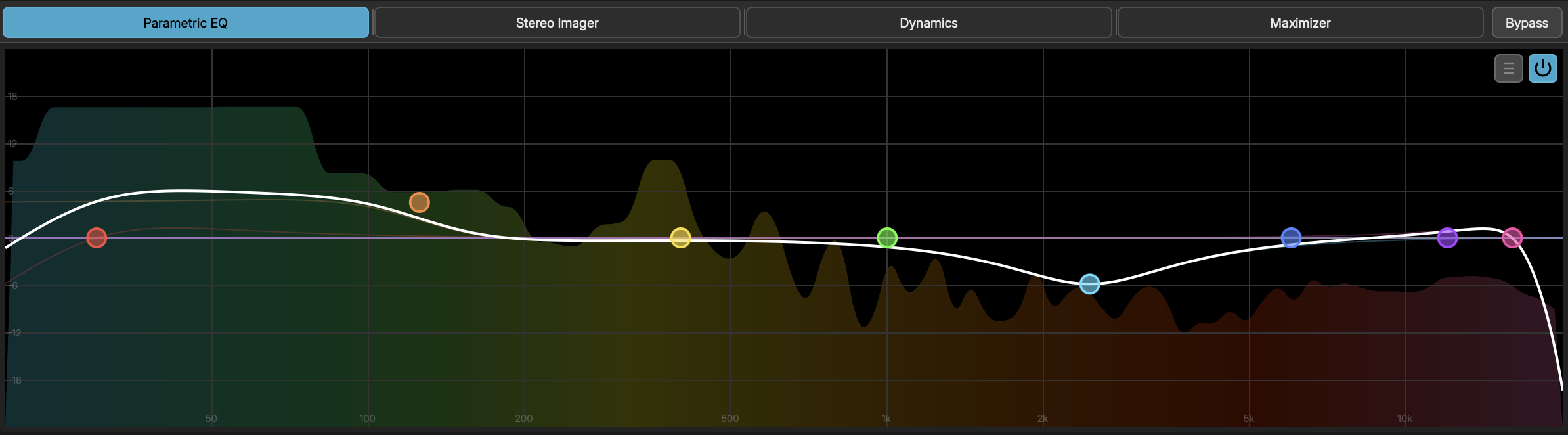Click the Bypass button

click(1527, 23)
